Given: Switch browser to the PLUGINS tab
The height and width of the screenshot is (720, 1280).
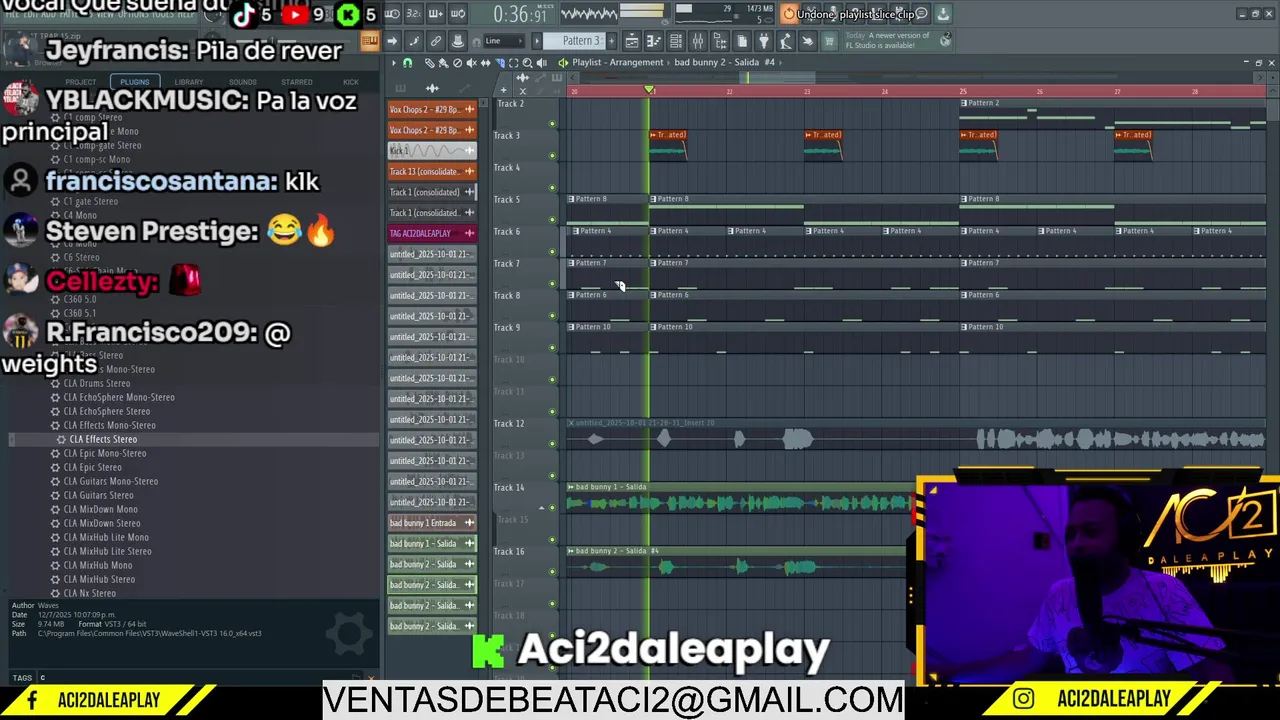Looking at the screenshot, I should [134, 82].
